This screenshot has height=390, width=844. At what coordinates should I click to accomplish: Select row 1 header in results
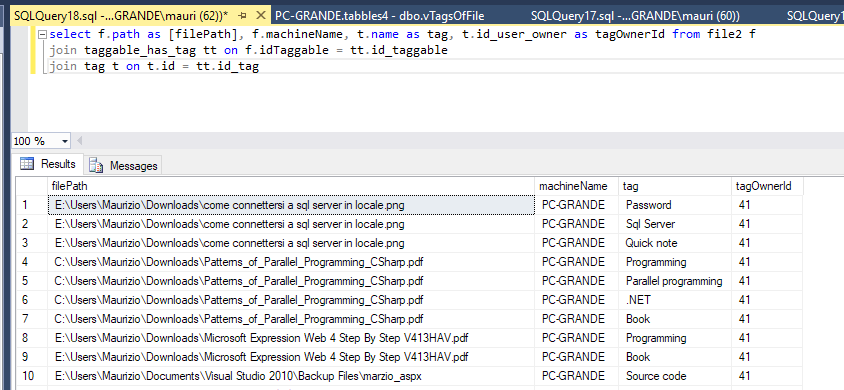click(x=31, y=205)
